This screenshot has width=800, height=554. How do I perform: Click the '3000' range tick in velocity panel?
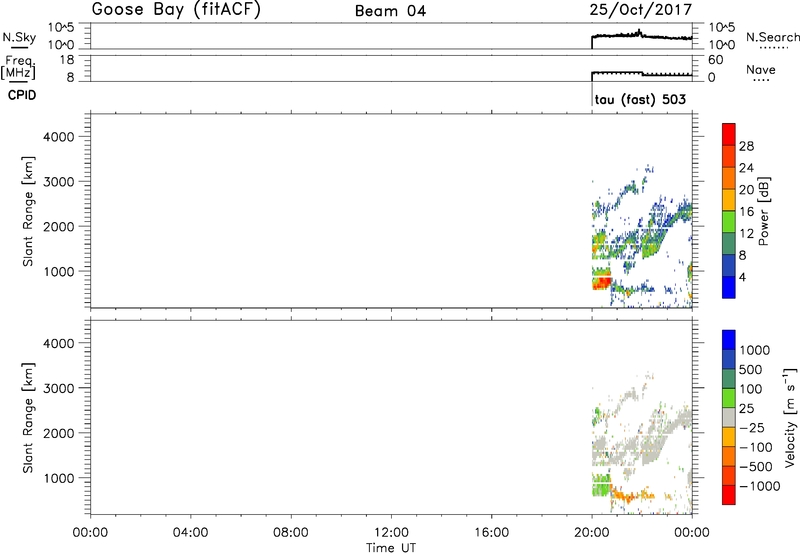(59, 388)
